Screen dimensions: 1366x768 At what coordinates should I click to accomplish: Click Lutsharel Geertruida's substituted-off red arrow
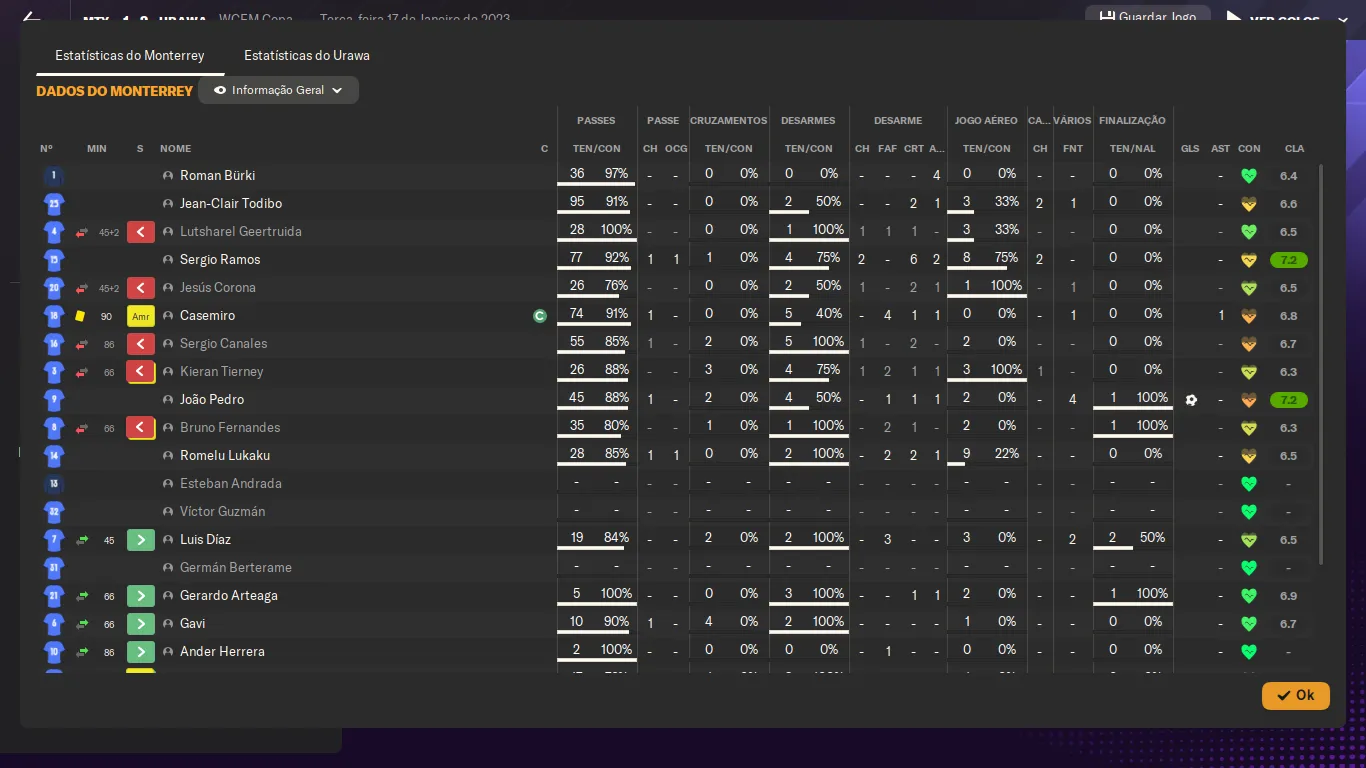[82, 232]
